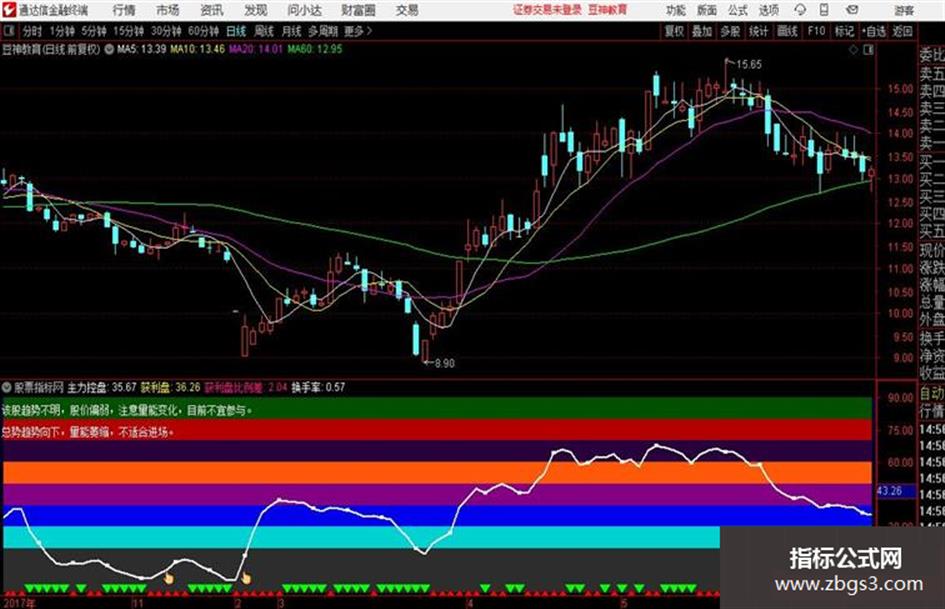
Task: Click the 8.90 low price label
Action: pyautogui.click(x=445, y=363)
